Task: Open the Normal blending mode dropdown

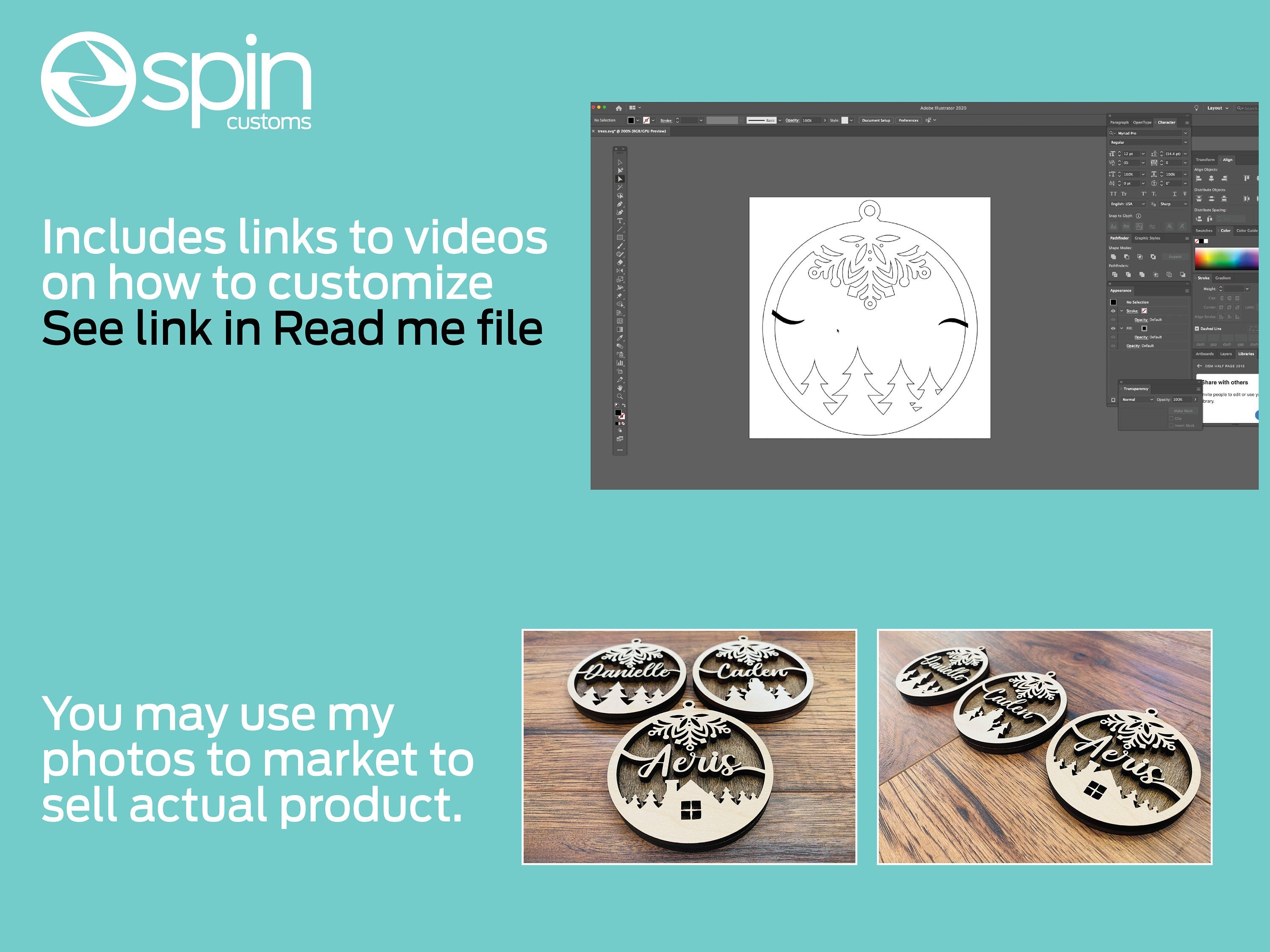Action: pyautogui.click(x=1137, y=400)
